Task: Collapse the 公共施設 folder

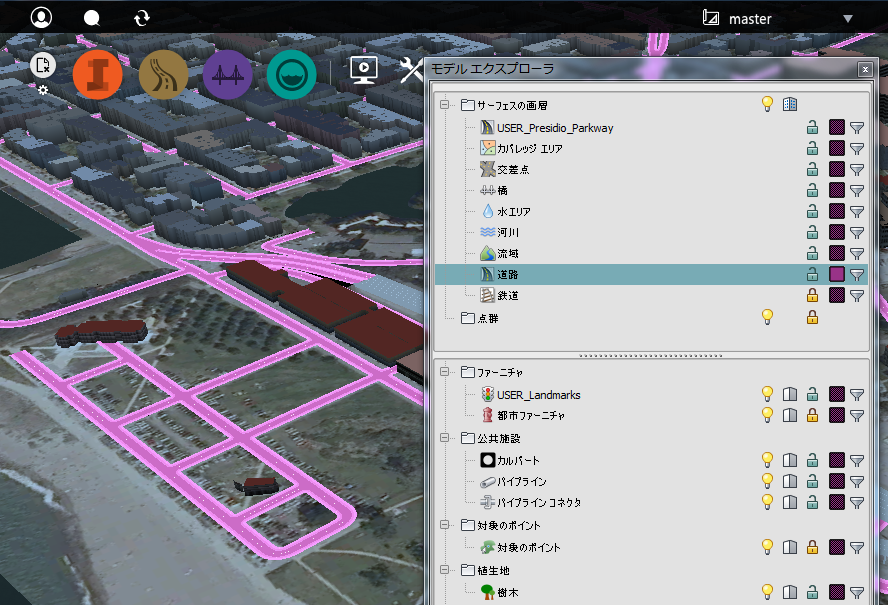Action: 445,438
